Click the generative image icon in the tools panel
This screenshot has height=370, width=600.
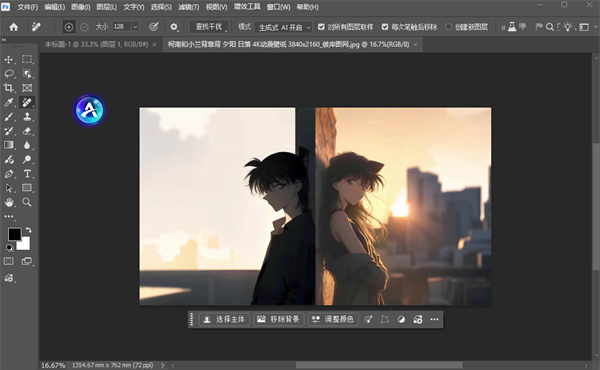coord(8,278)
